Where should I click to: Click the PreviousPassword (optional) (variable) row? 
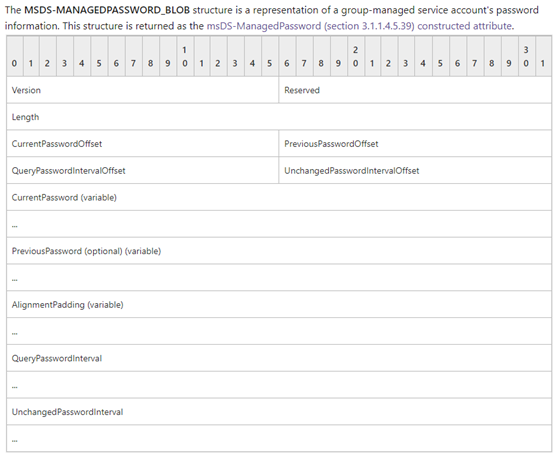coord(279,251)
